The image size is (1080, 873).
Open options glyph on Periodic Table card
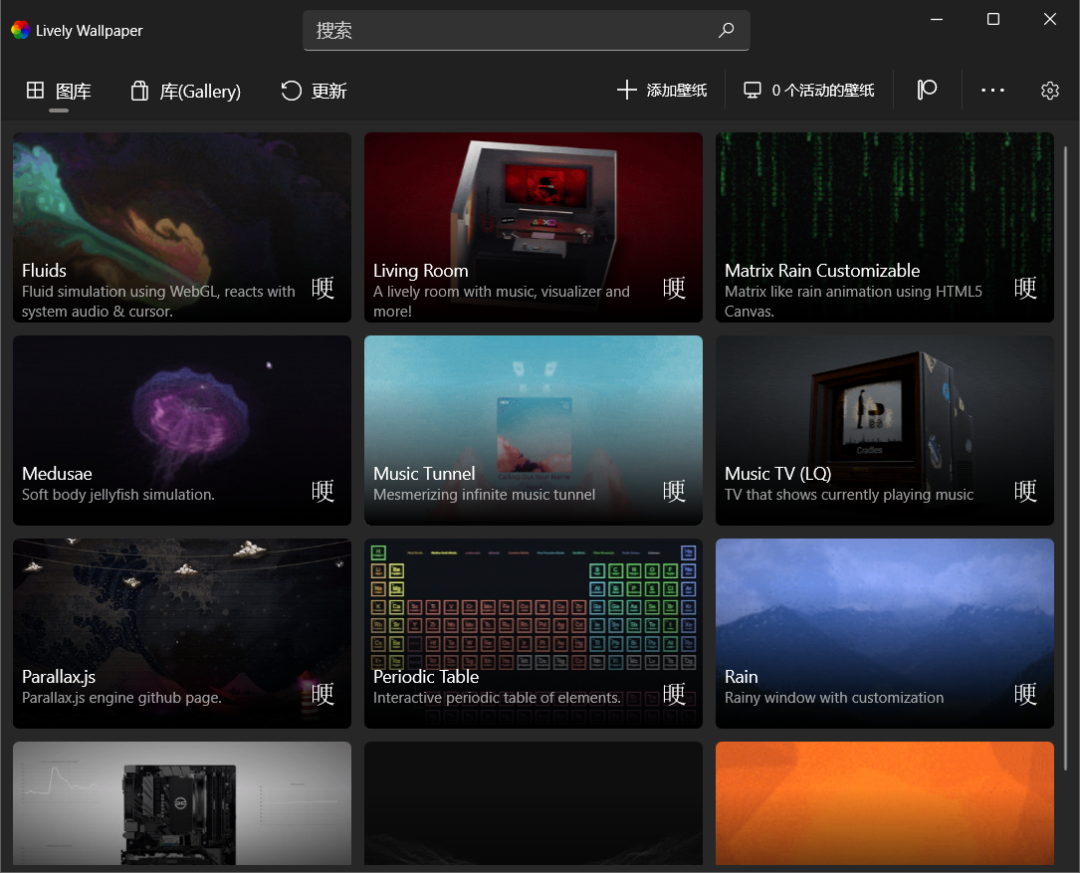pyautogui.click(x=674, y=694)
